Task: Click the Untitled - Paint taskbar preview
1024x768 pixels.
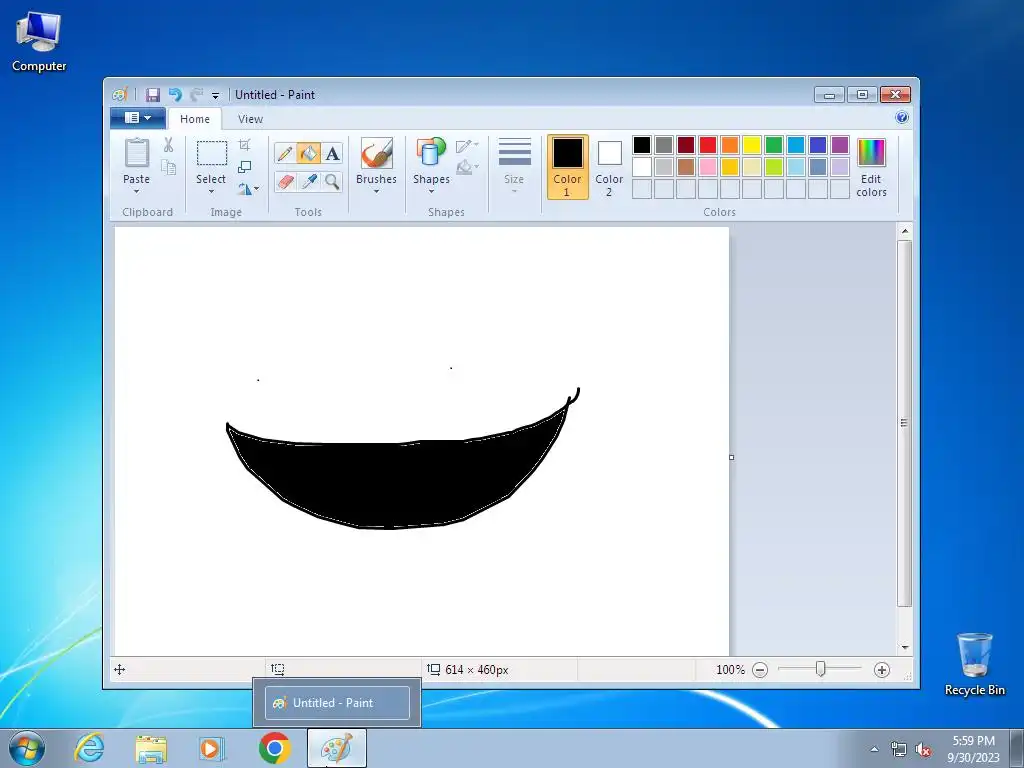Action: click(x=338, y=703)
